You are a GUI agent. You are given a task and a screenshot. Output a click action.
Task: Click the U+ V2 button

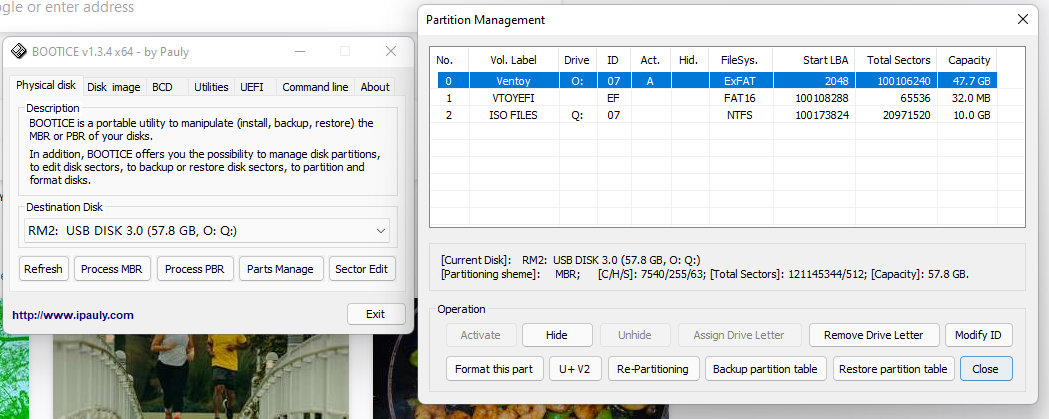(575, 369)
